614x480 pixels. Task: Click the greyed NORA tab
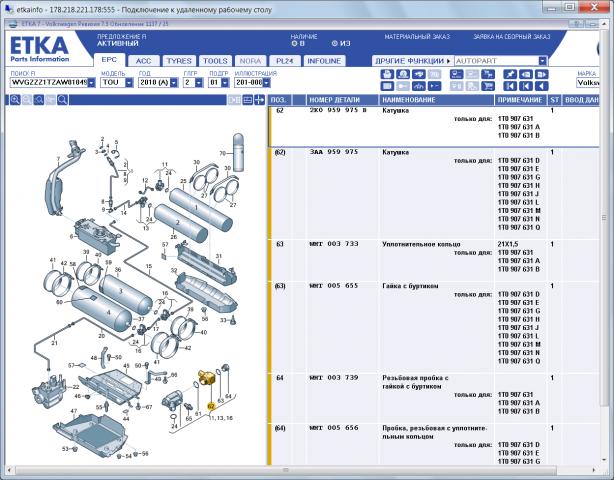click(x=250, y=61)
